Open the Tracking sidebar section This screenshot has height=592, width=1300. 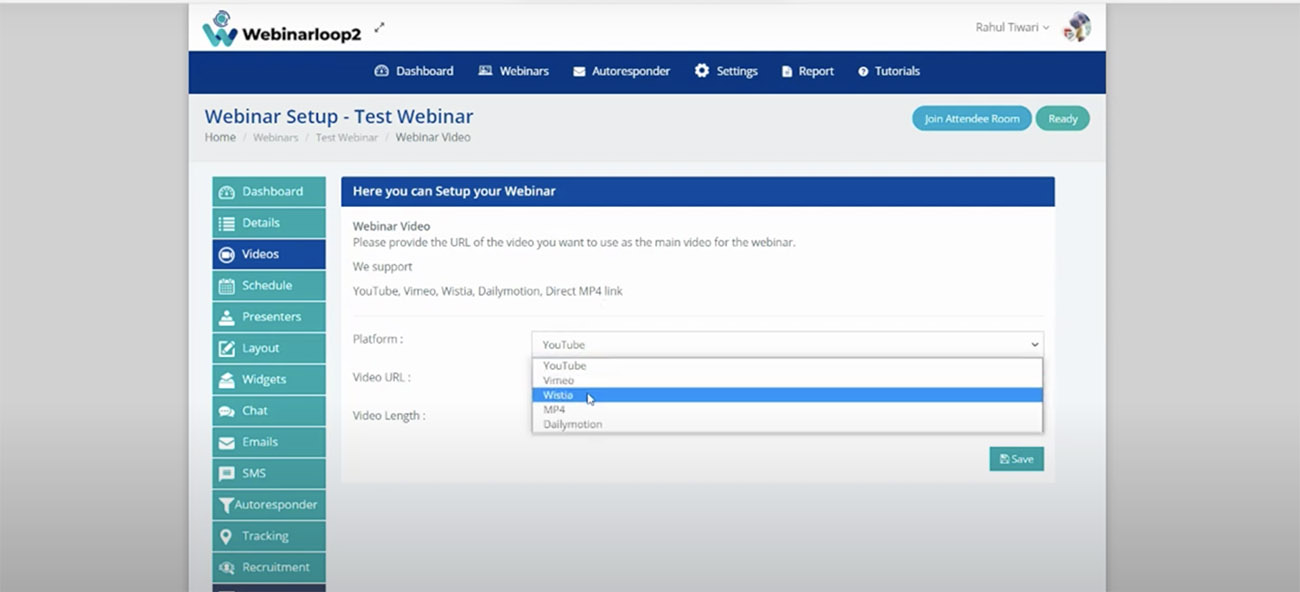[269, 536]
